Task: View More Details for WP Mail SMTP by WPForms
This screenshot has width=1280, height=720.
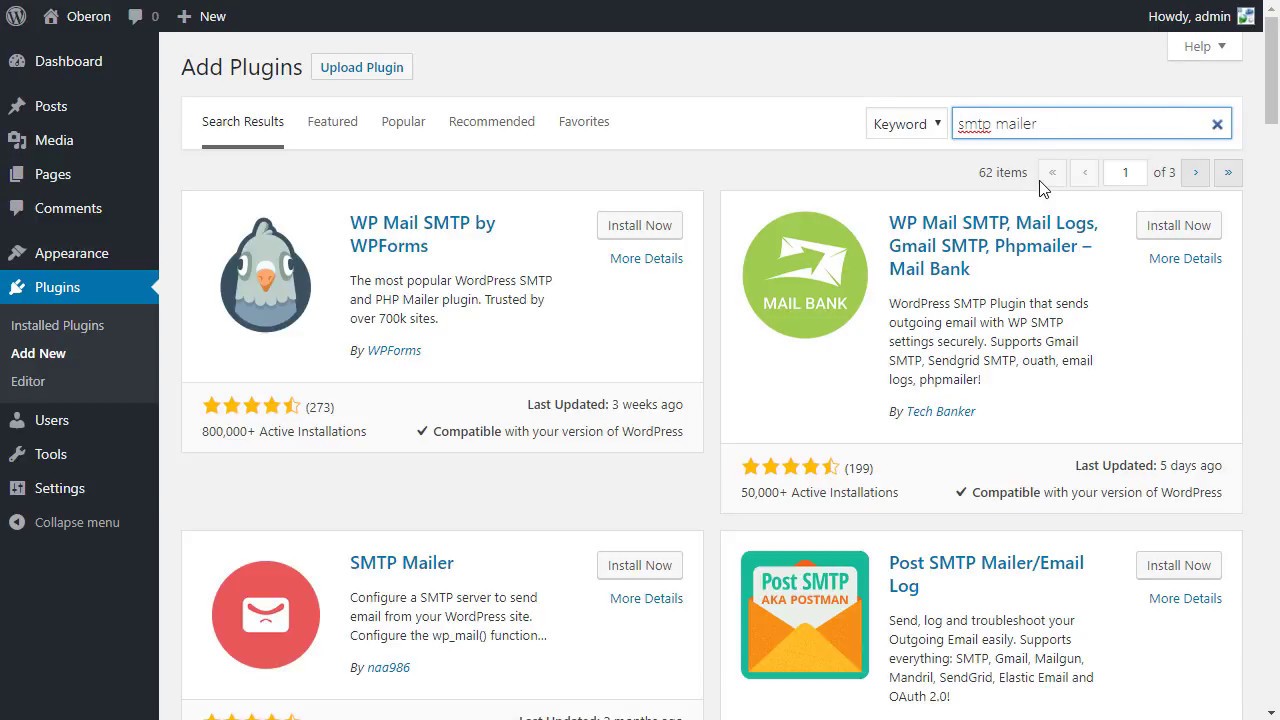Action: [x=646, y=258]
